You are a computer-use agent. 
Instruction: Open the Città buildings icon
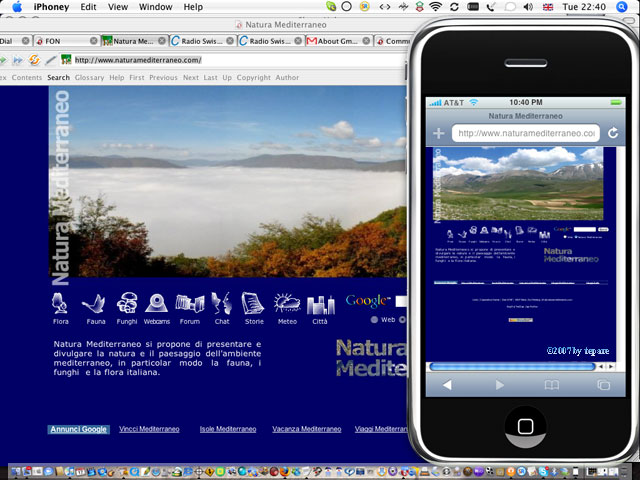point(320,305)
